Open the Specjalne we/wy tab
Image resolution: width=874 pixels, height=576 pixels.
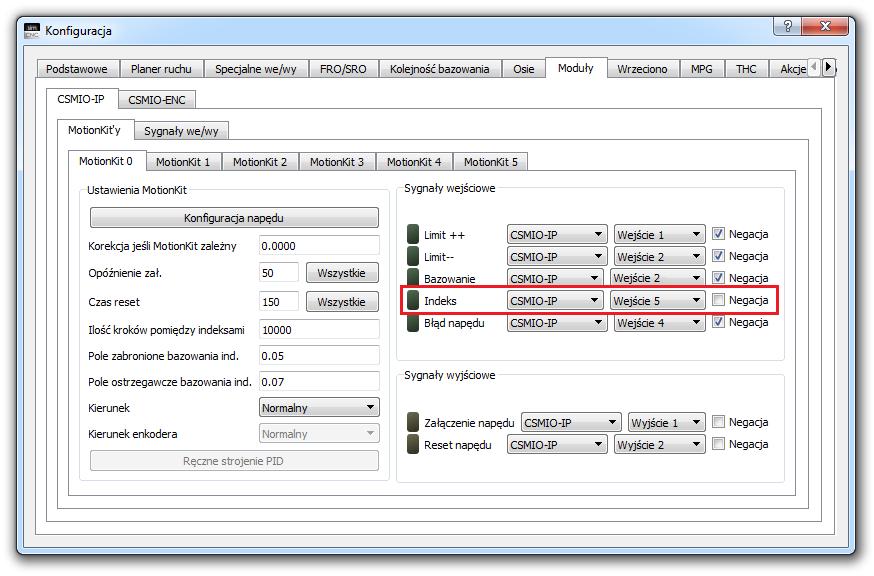256,69
